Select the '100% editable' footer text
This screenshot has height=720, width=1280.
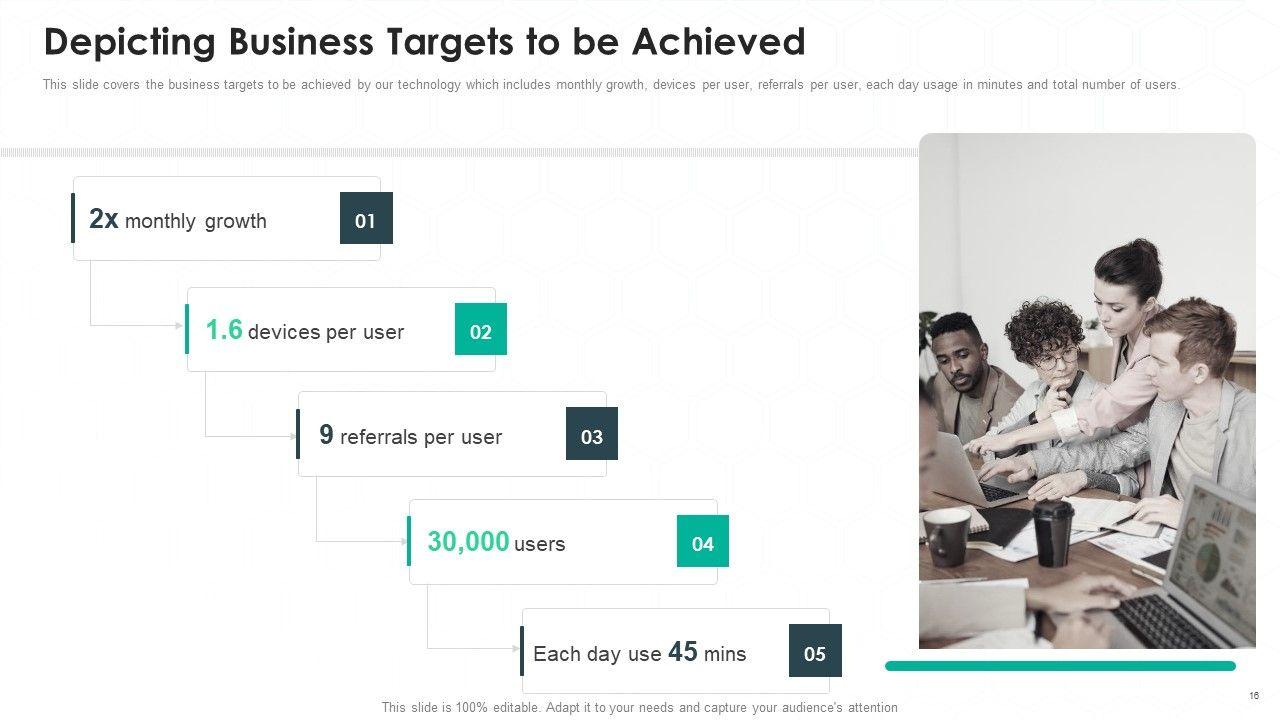pos(639,708)
